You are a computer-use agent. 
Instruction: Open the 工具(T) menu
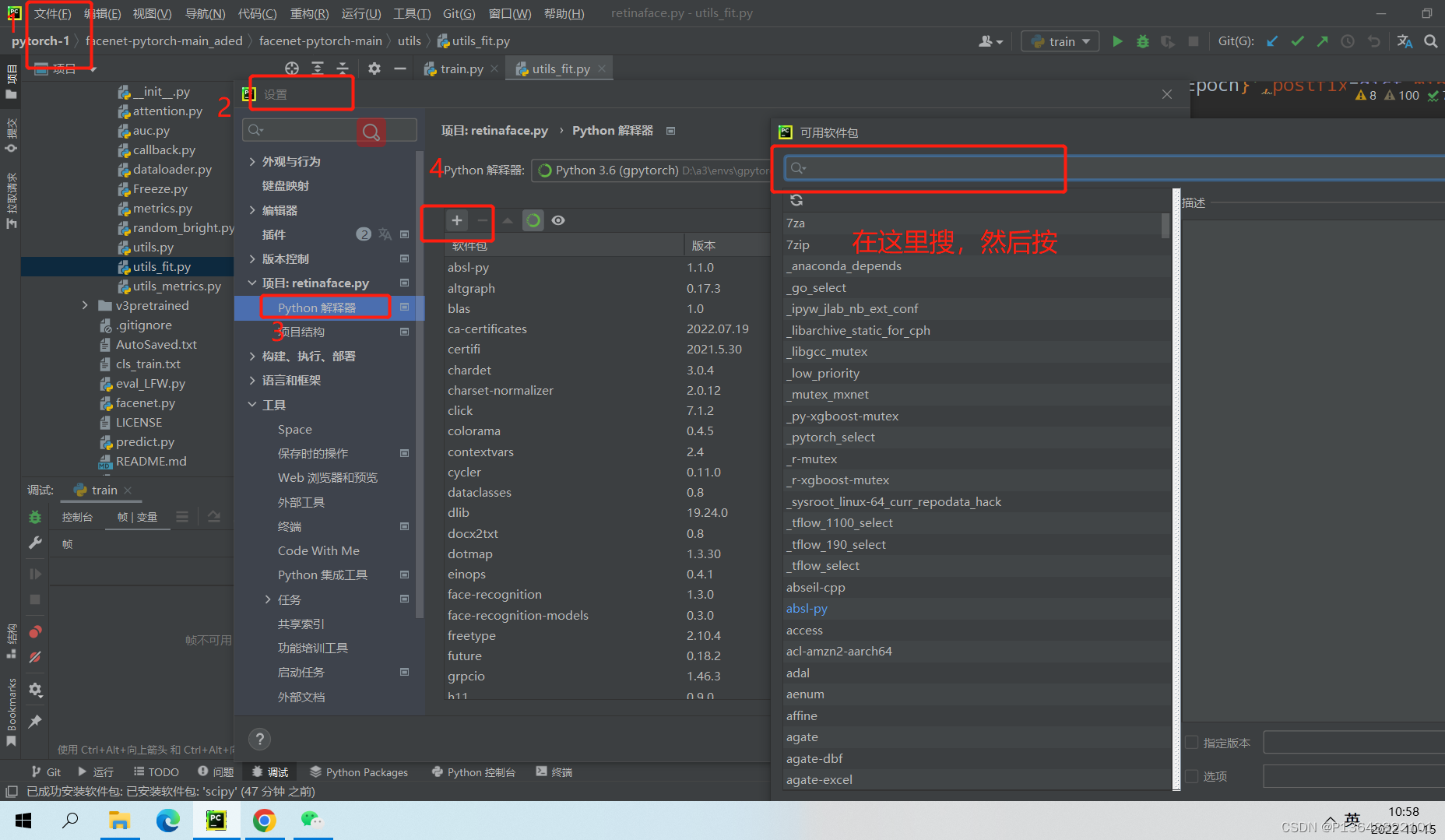[411, 14]
